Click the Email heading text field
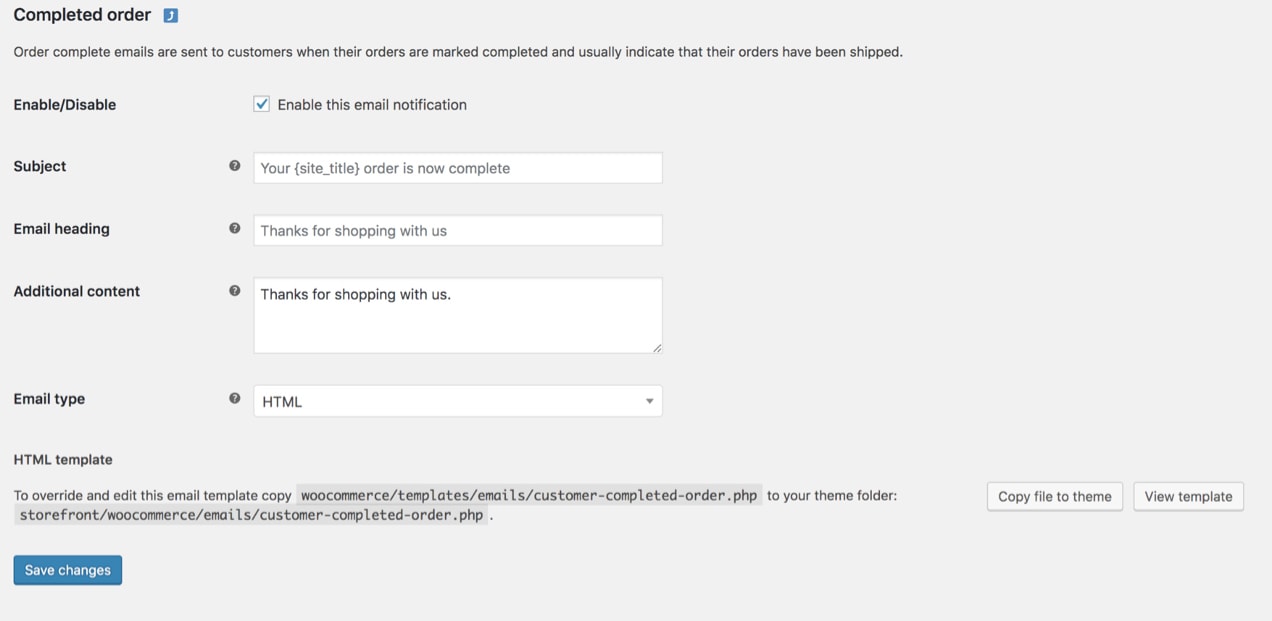The image size is (1272, 621). pos(457,230)
